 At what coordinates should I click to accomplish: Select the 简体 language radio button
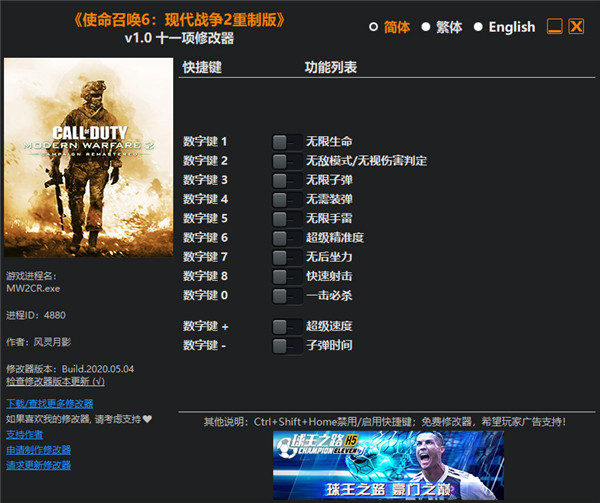tap(374, 27)
